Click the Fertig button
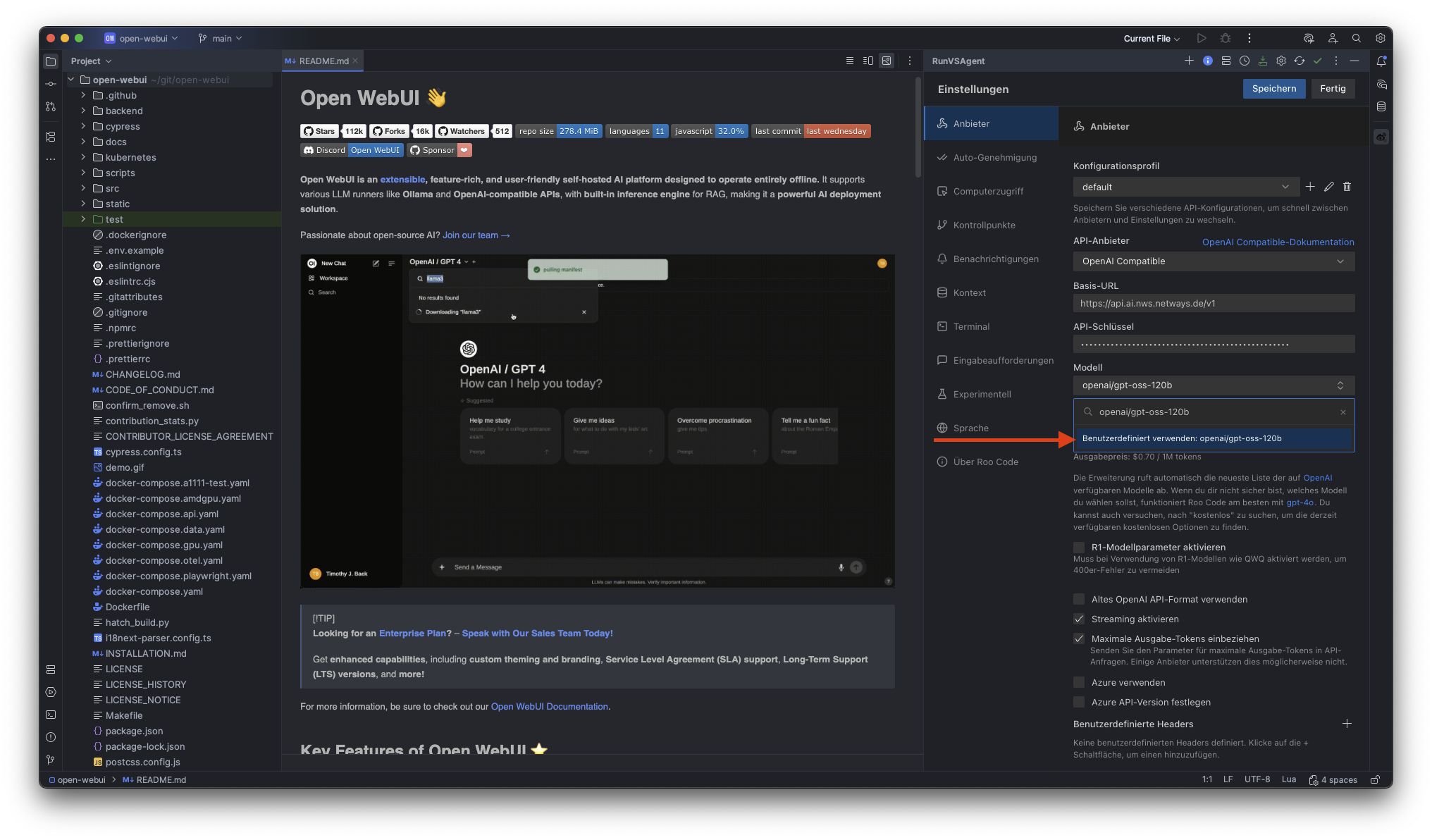This screenshot has width=1432, height=840. coord(1333,89)
